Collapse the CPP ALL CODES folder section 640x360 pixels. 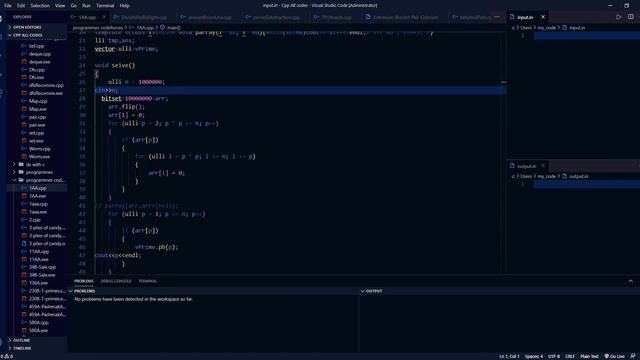tap(37, 35)
